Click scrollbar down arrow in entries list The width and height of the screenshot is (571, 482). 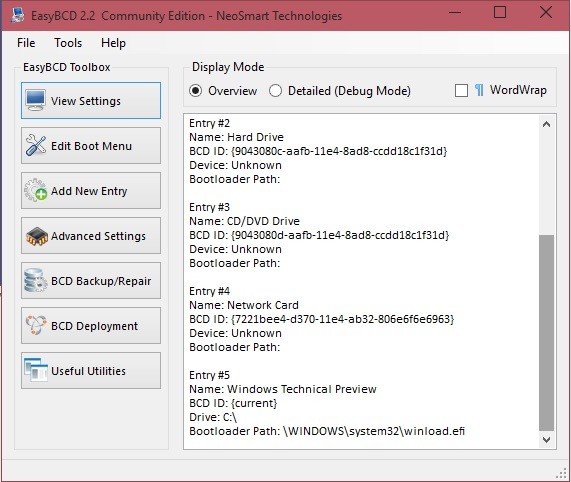click(546, 439)
